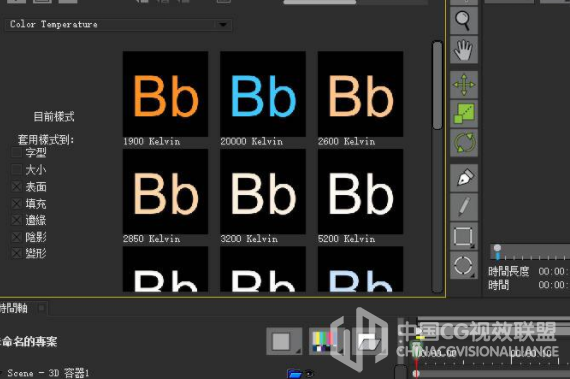Image resolution: width=570 pixels, height=379 pixels.
Task: Switch to the 時間軸 tab
Action: click(14, 309)
